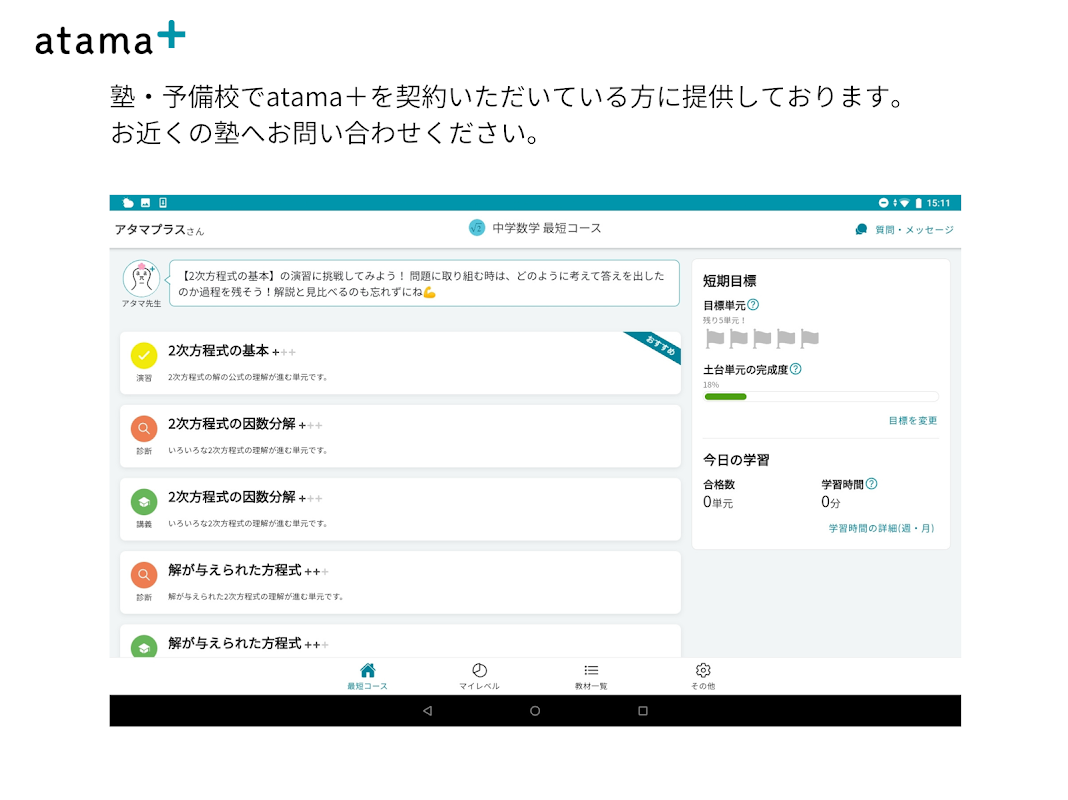Click first orange 診断 magnifier for 2次方程式の因数分解
The width and height of the screenshot is (1068, 800).
[x=144, y=428]
